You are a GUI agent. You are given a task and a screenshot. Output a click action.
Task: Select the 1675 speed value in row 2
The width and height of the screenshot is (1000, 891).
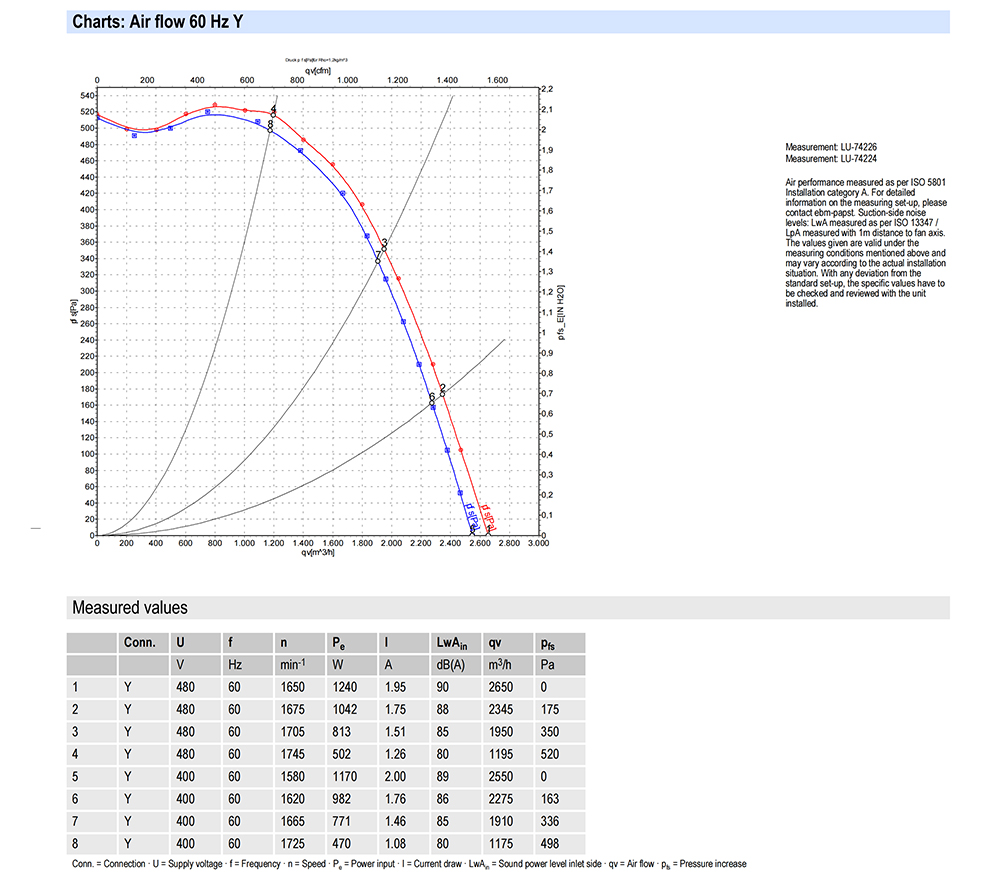292,710
